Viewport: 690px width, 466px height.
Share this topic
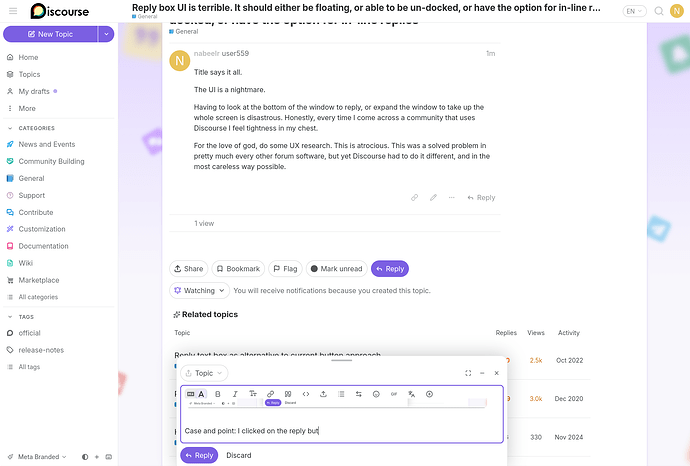click(x=189, y=269)
